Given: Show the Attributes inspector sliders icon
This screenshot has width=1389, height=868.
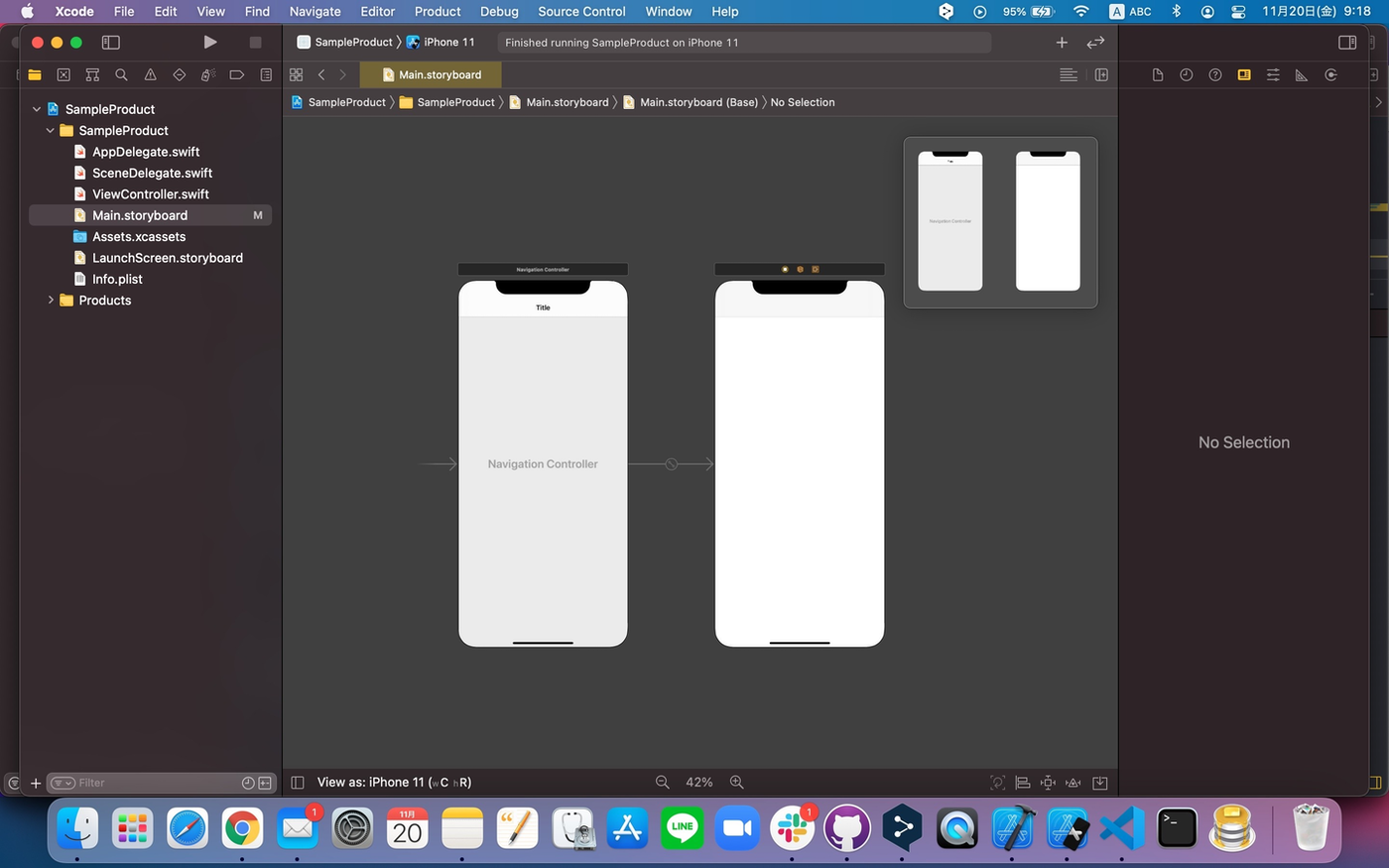Looking at the screenshot, I should point(1273,74).
